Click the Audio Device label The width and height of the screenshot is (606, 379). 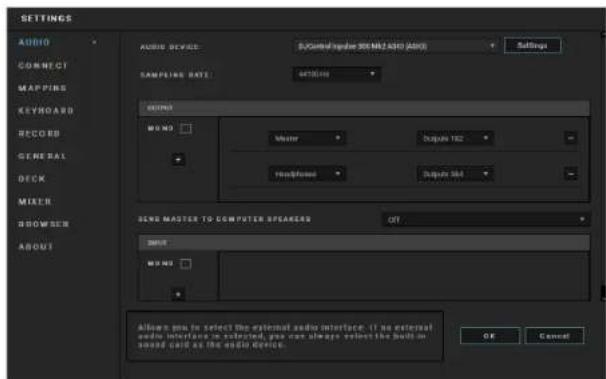(170, 47)
